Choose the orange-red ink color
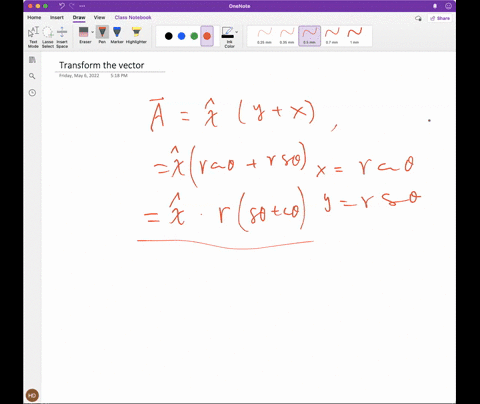The height and width of the screenshot is (404, 480). 207,36
